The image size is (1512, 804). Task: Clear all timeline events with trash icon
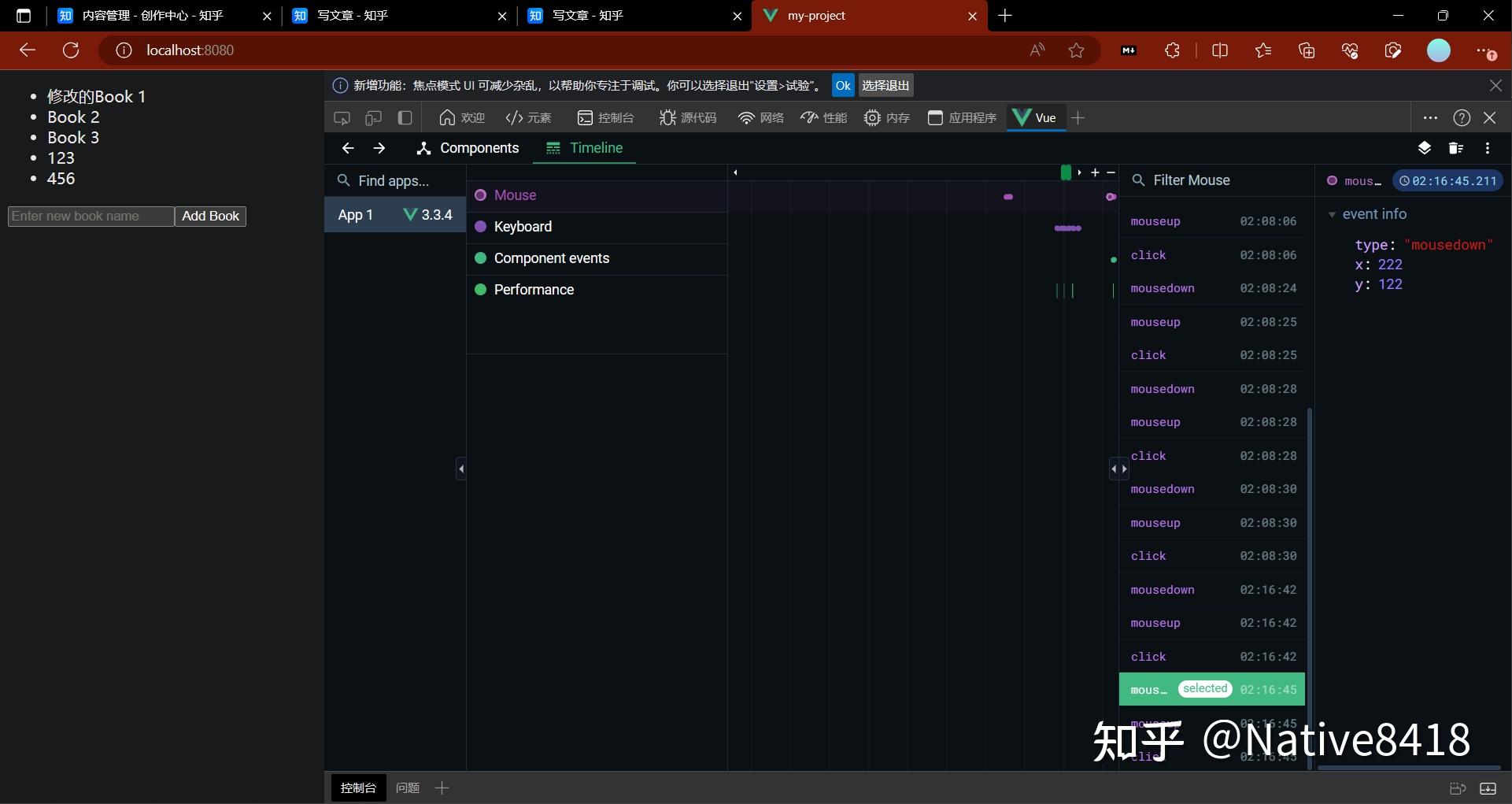coord(1455,148)
